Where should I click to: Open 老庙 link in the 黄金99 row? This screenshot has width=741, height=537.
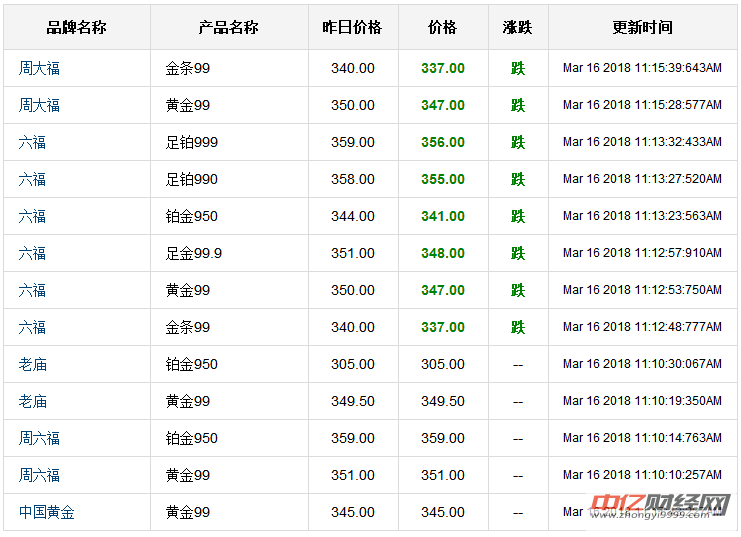pos(33,401)
